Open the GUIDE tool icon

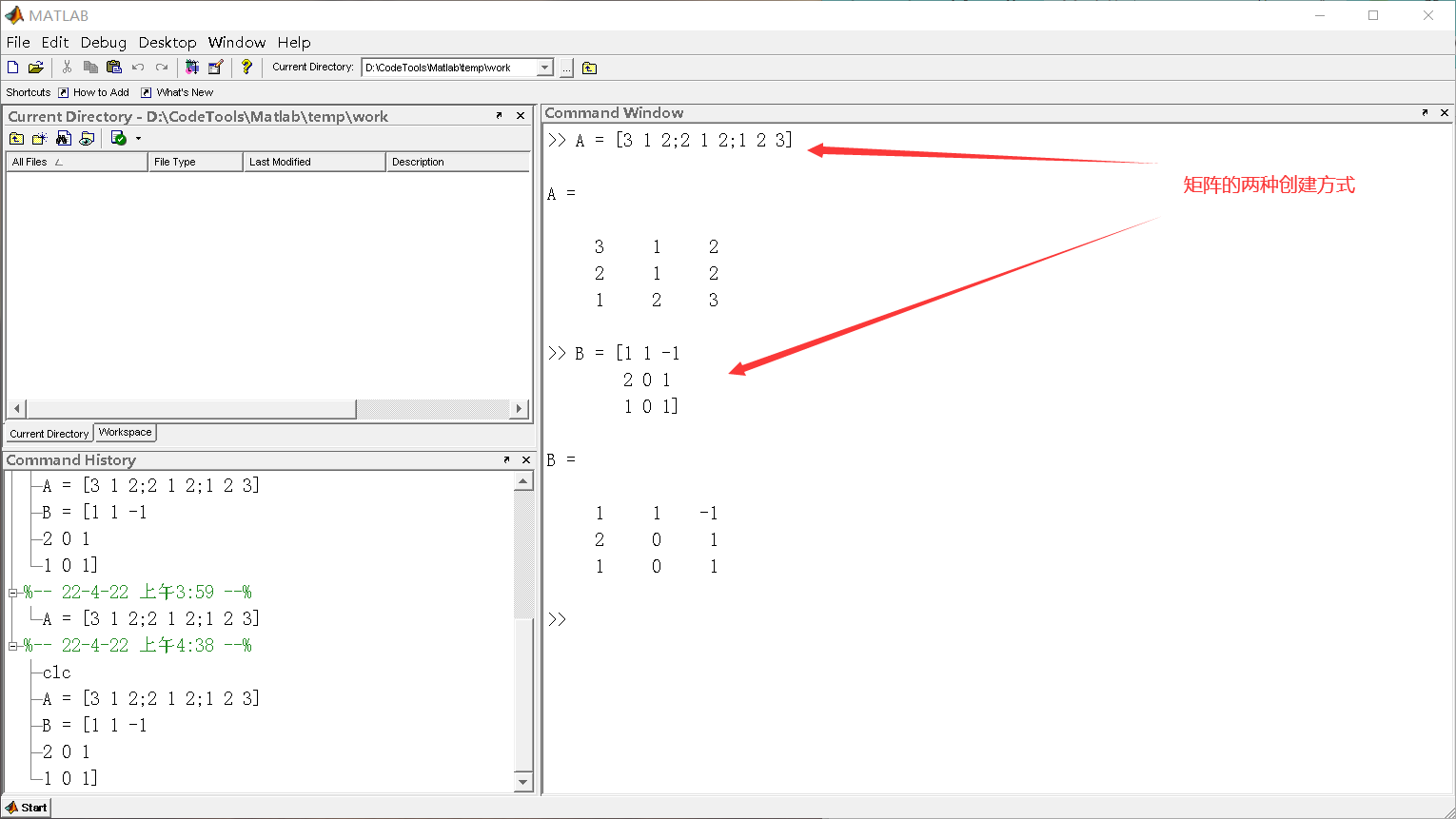point(216,68)
